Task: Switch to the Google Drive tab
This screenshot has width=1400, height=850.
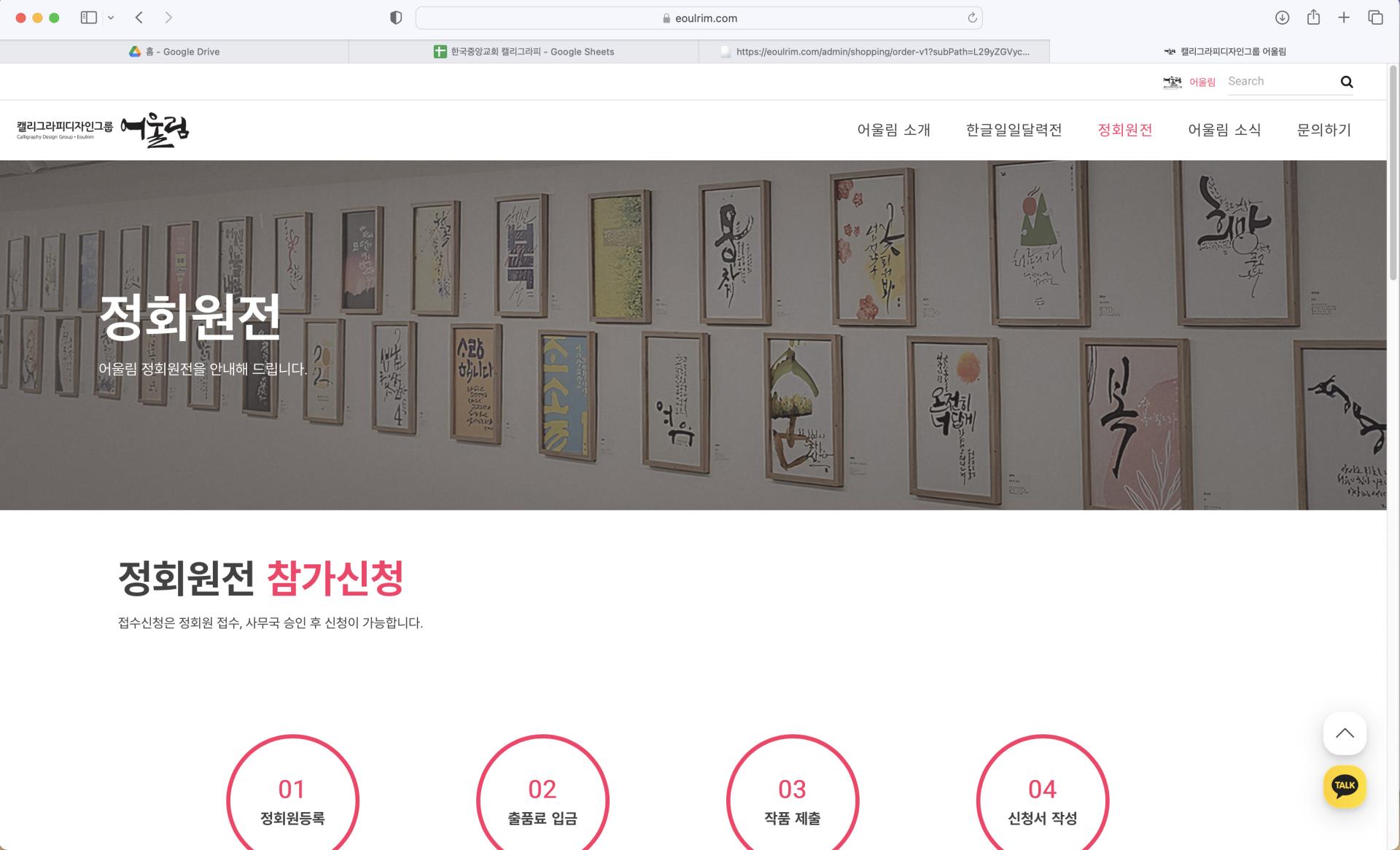Action: [174, 52]
